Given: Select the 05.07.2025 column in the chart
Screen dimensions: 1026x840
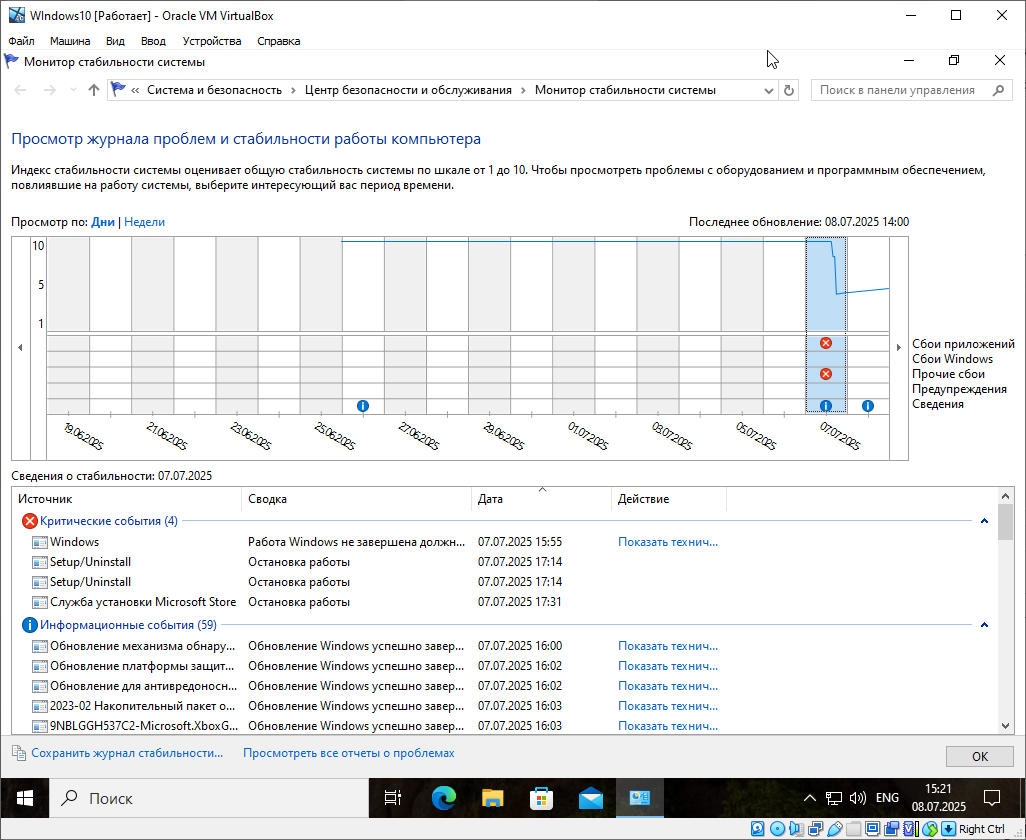Looking at the screenshot, I should tap(742, 325).
